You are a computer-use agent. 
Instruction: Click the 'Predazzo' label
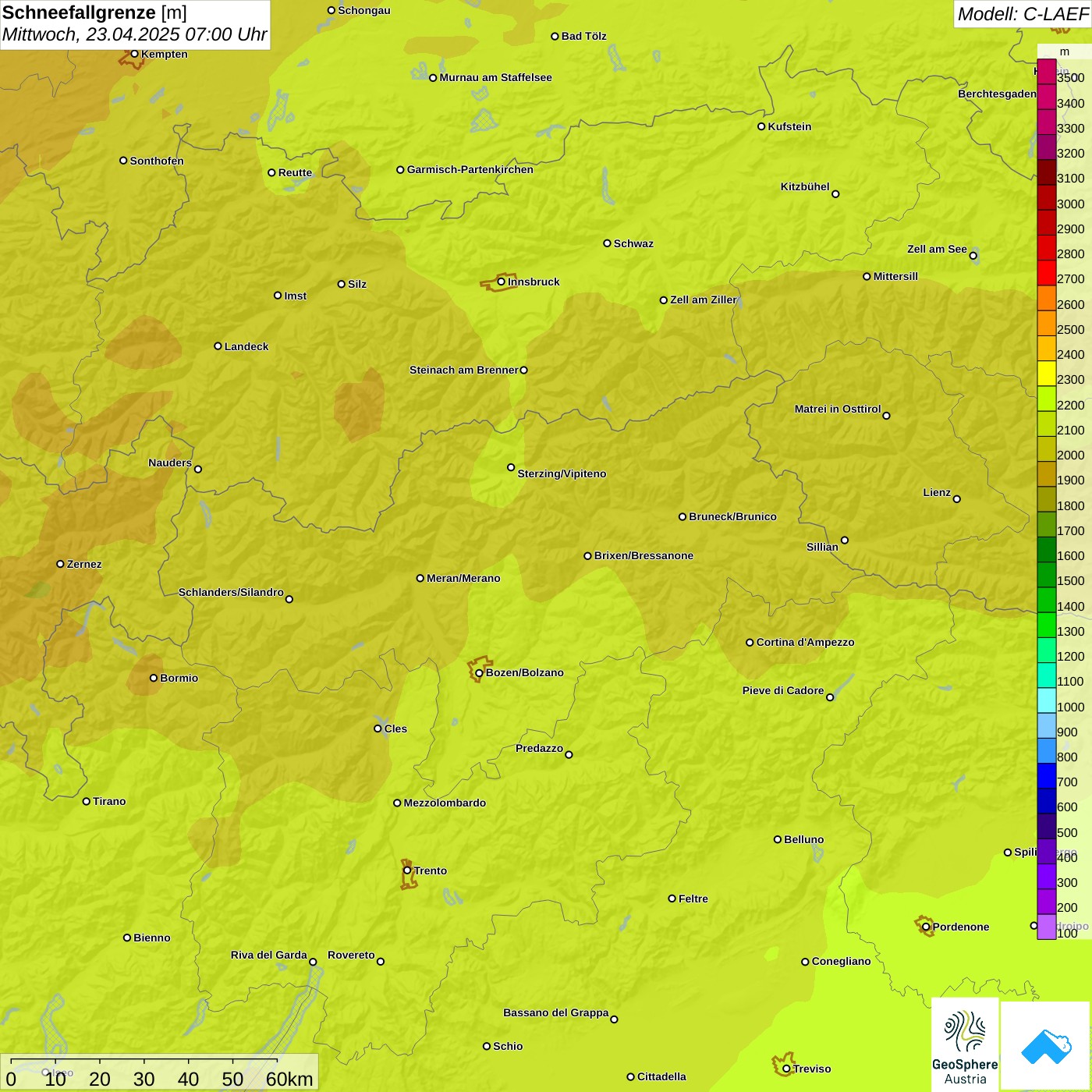539,748
